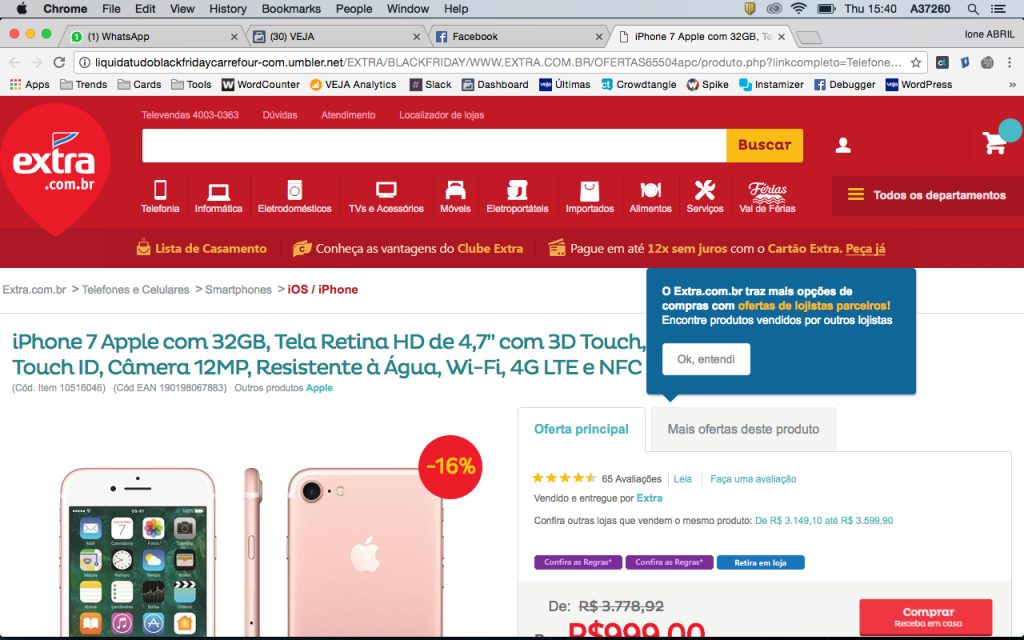Open the Instamizer bookmark

(x=771, y=84)
